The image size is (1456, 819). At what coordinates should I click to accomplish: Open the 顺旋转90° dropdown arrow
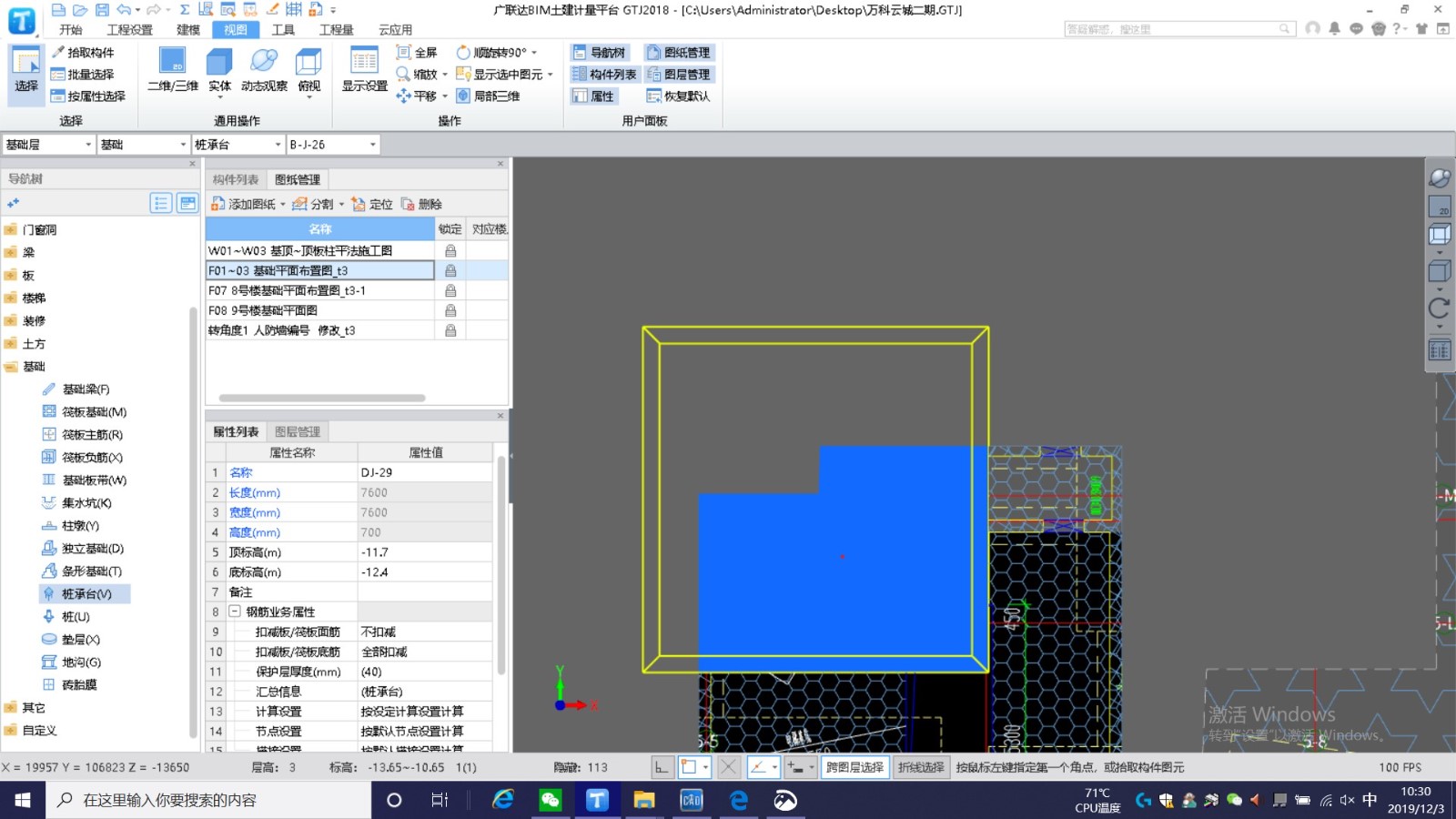pos(534,53)
